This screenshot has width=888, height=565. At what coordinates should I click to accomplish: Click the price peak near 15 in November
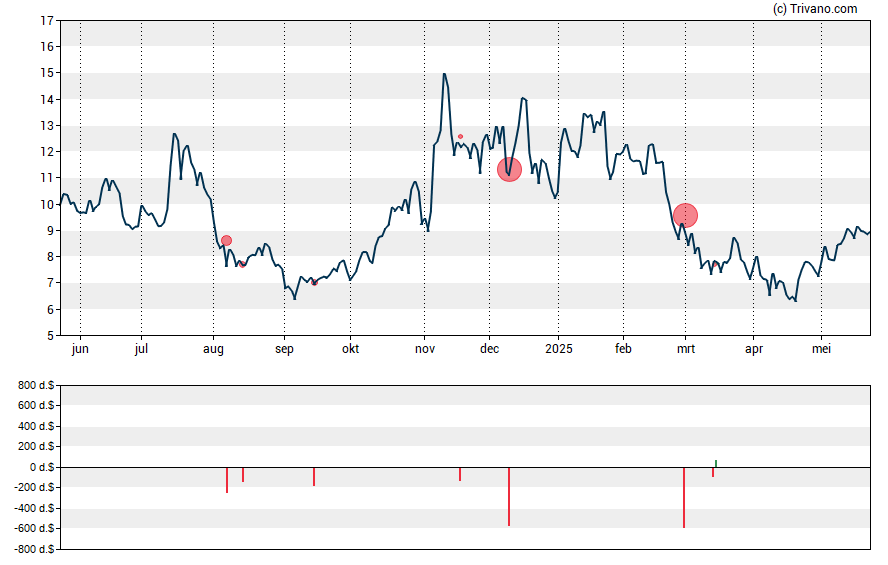[444, 74]
